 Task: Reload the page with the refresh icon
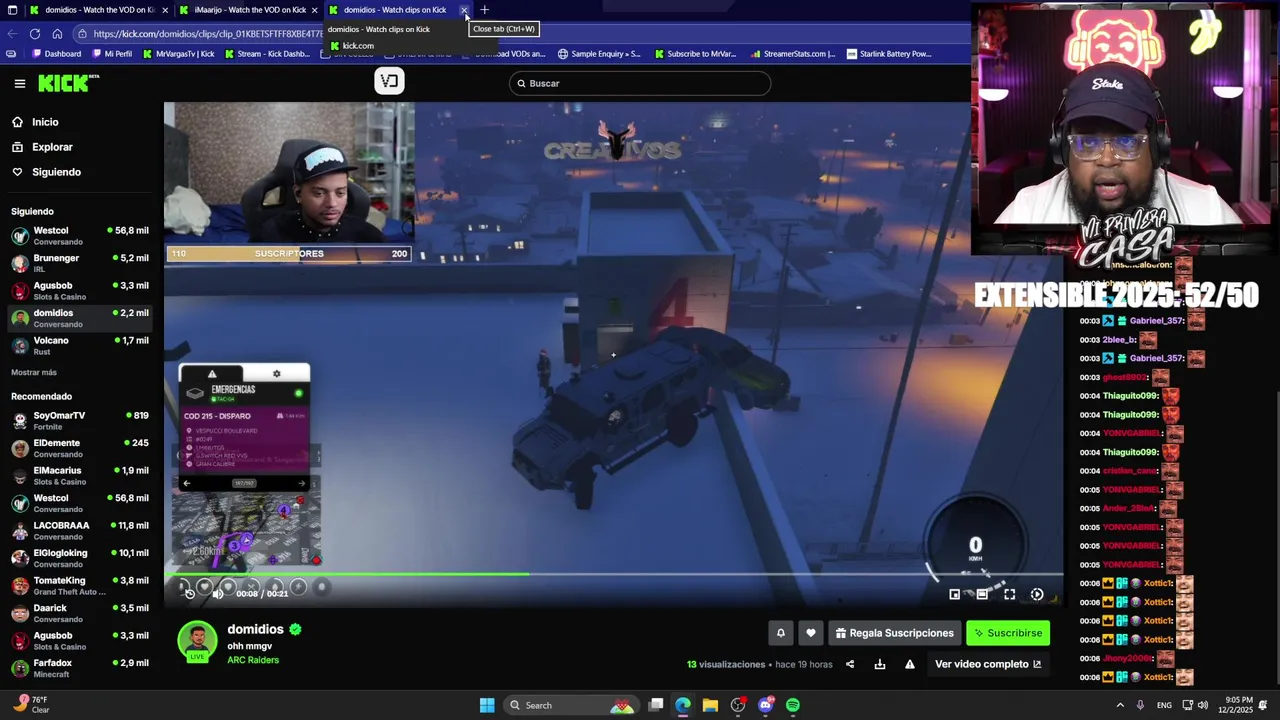pos(35,33)
